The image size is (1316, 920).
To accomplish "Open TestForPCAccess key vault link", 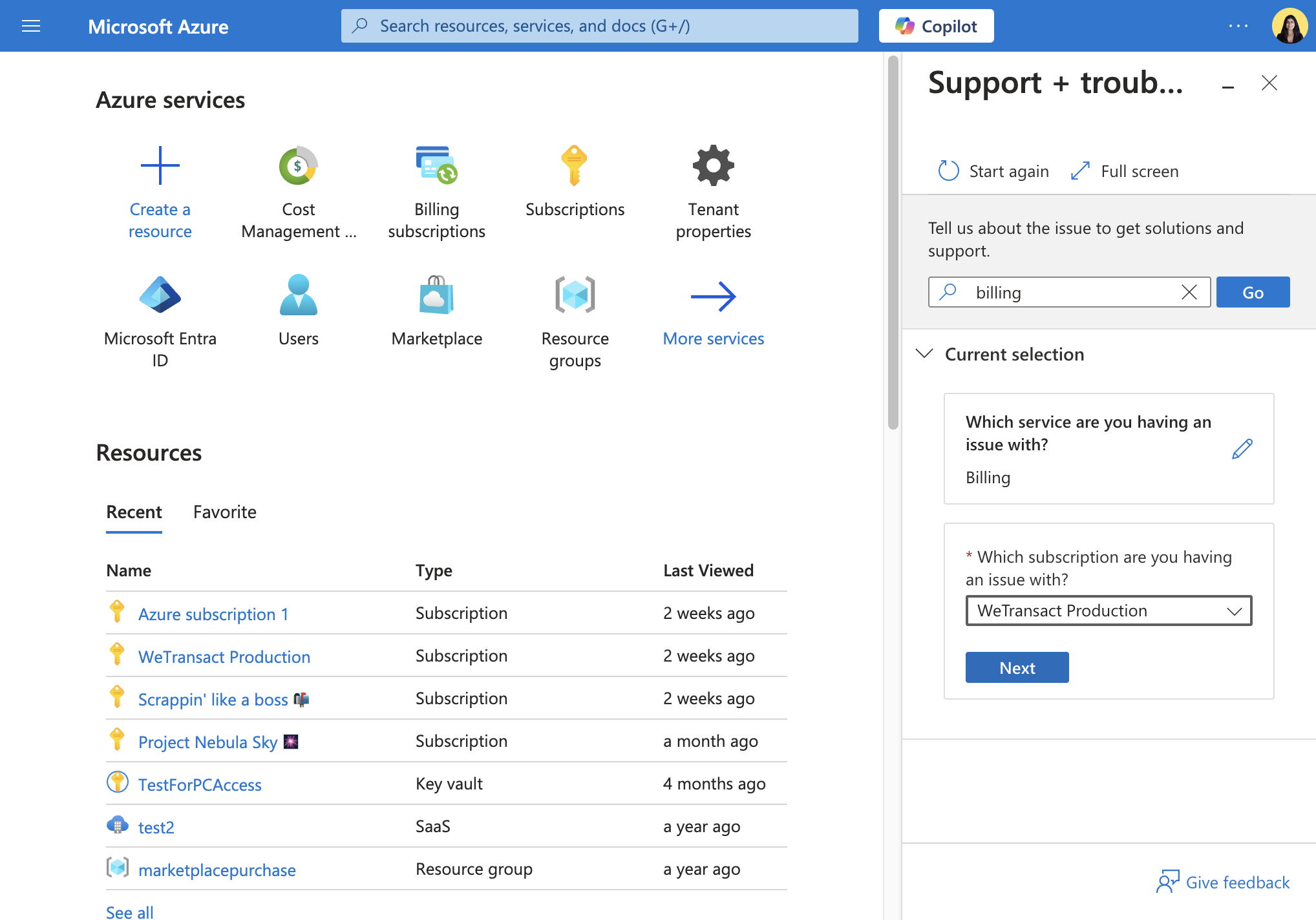I will coord(200,784).
